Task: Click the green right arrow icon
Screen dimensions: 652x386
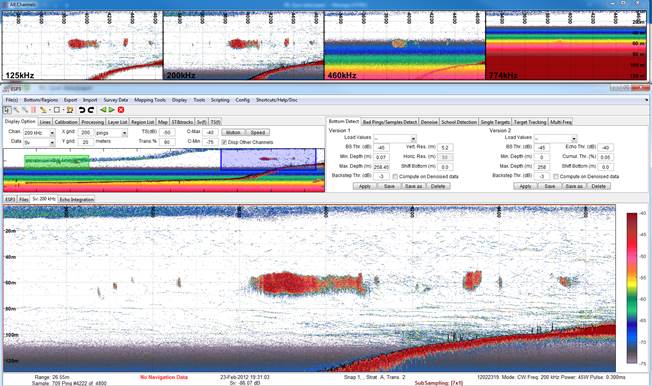Action: (111, 110)
